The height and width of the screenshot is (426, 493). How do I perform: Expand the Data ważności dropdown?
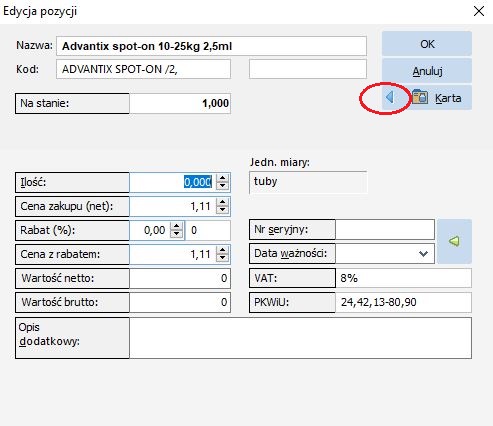pyautogui.click(x=423, y=254)
